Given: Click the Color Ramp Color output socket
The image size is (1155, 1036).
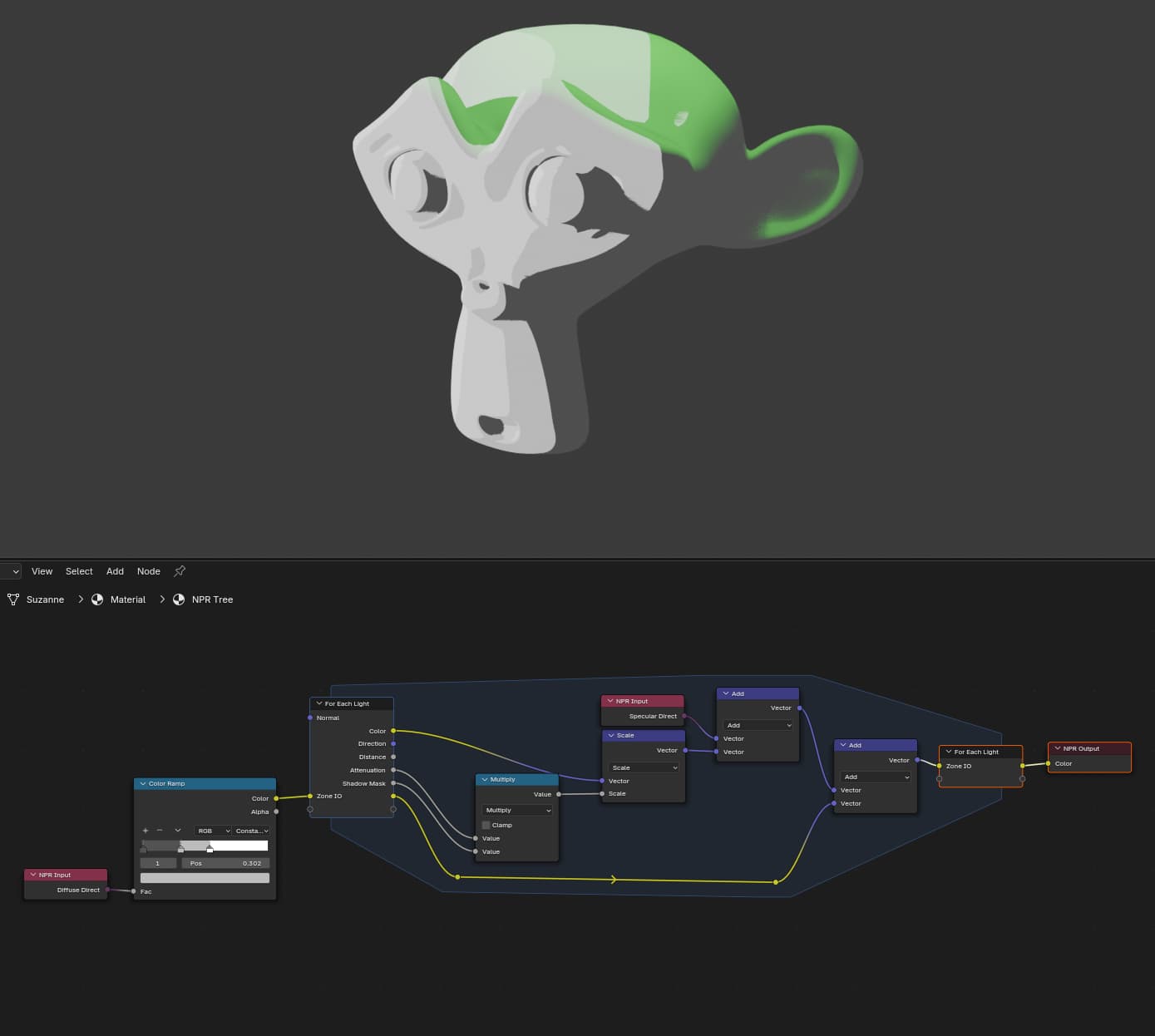Looking at the screenshot, I should click(276, 798).
